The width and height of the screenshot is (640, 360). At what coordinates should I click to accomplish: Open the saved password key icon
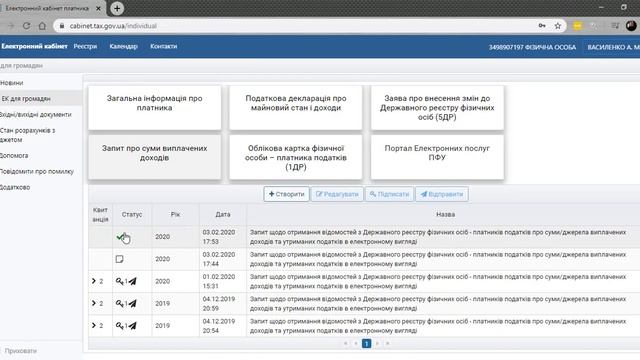point(542,26)
